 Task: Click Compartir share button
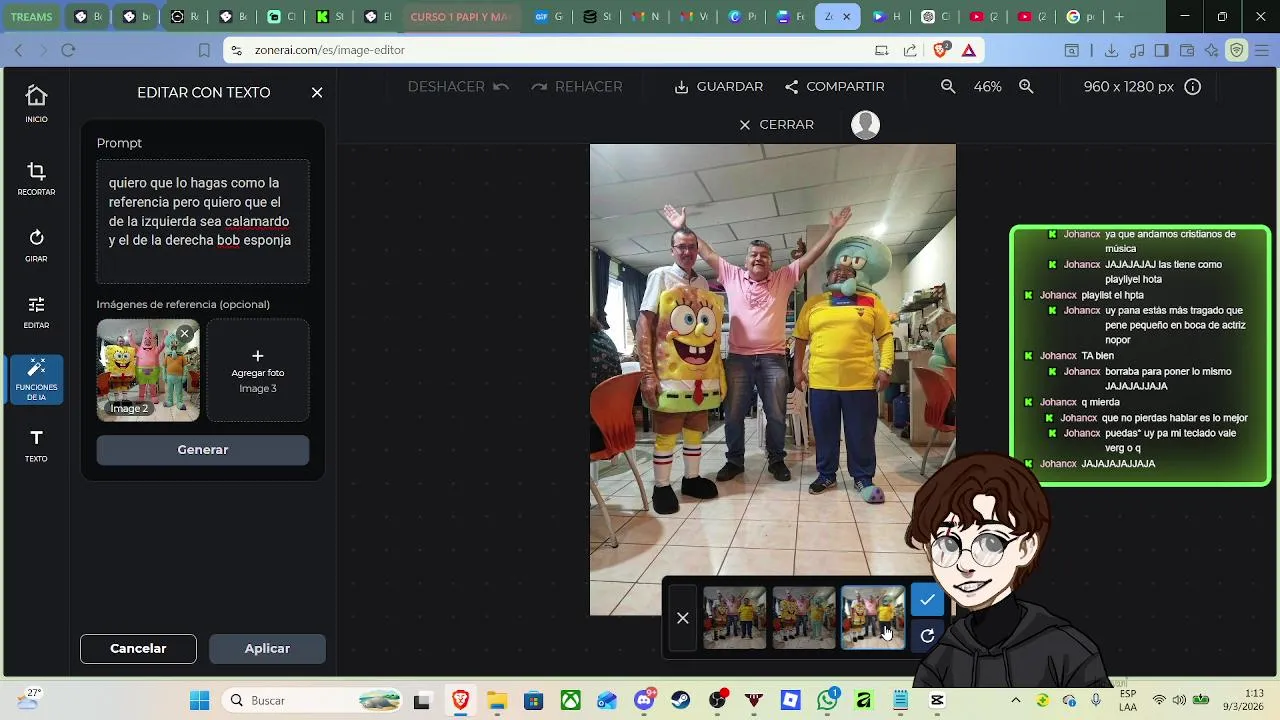pos(834,87)
